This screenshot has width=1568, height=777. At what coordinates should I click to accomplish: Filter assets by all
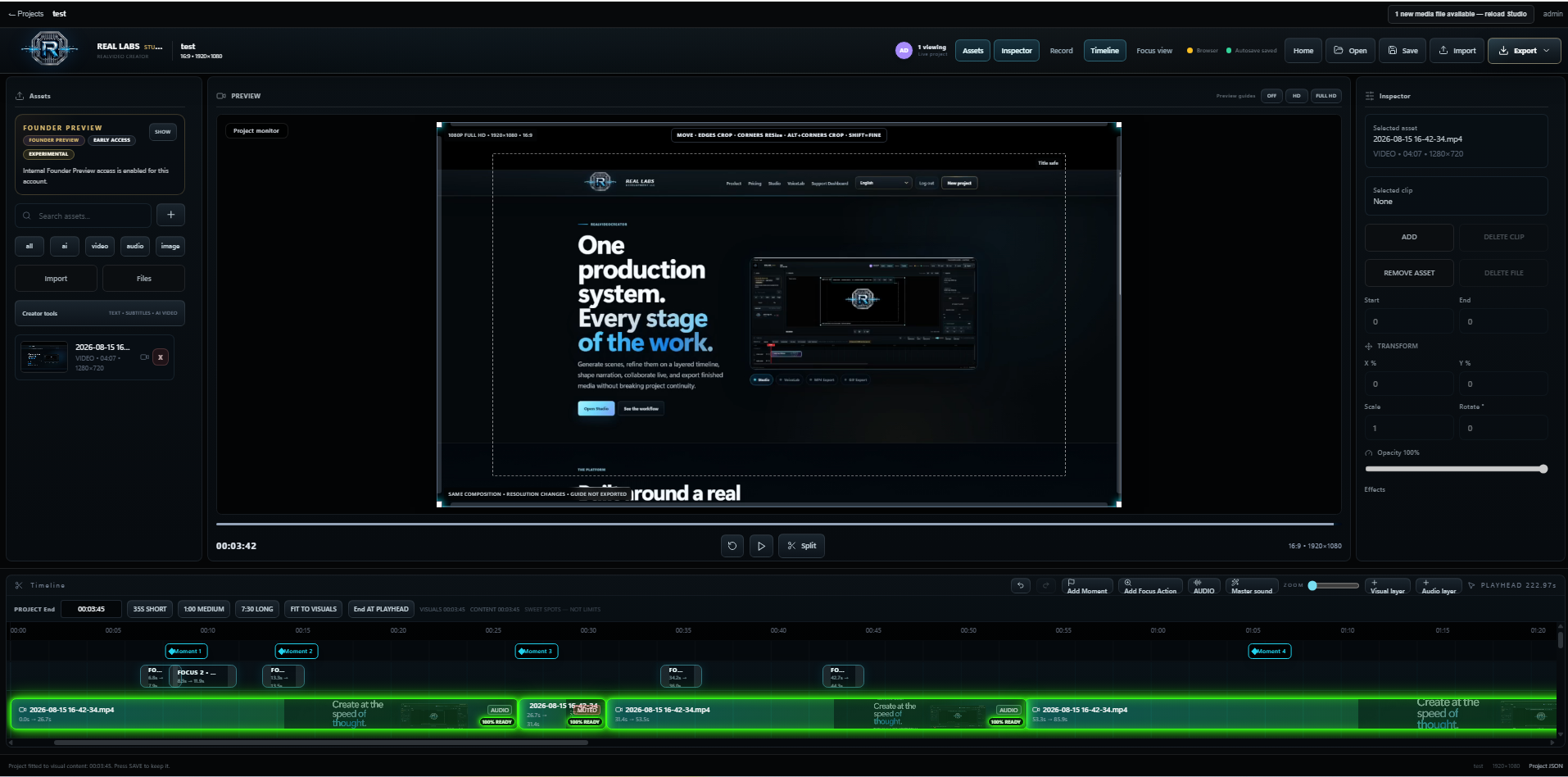tap(29, 246)
